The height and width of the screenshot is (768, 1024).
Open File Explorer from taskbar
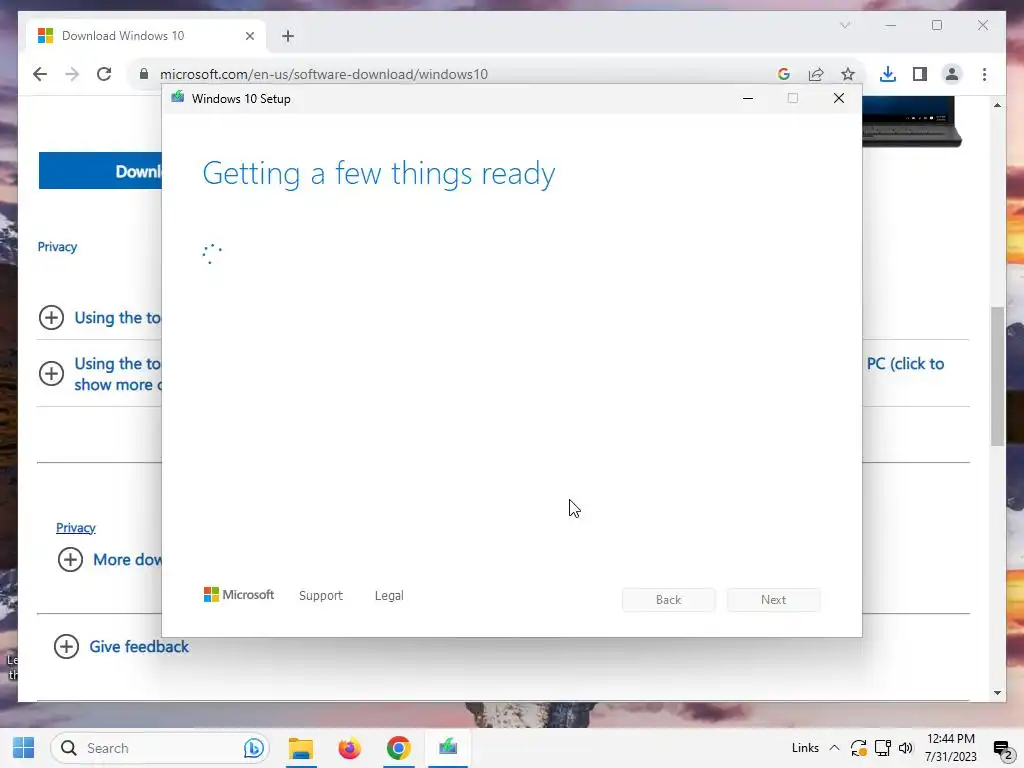coord(301,748)
